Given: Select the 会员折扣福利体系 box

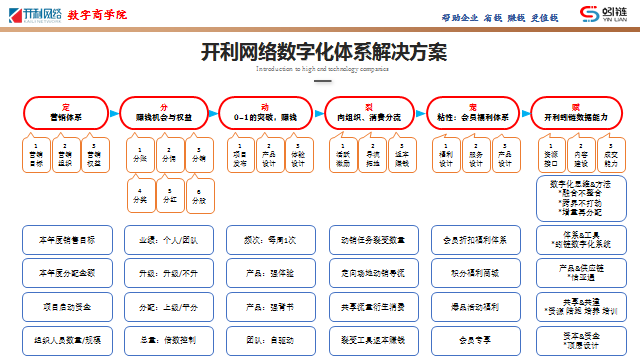Looking at the screenshot, I should click(476, 240).
